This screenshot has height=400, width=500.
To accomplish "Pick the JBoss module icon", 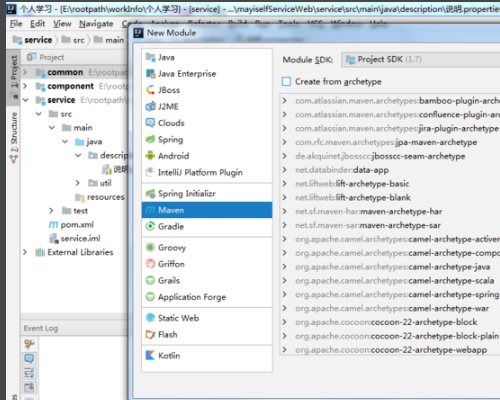I will coord(150,90).
